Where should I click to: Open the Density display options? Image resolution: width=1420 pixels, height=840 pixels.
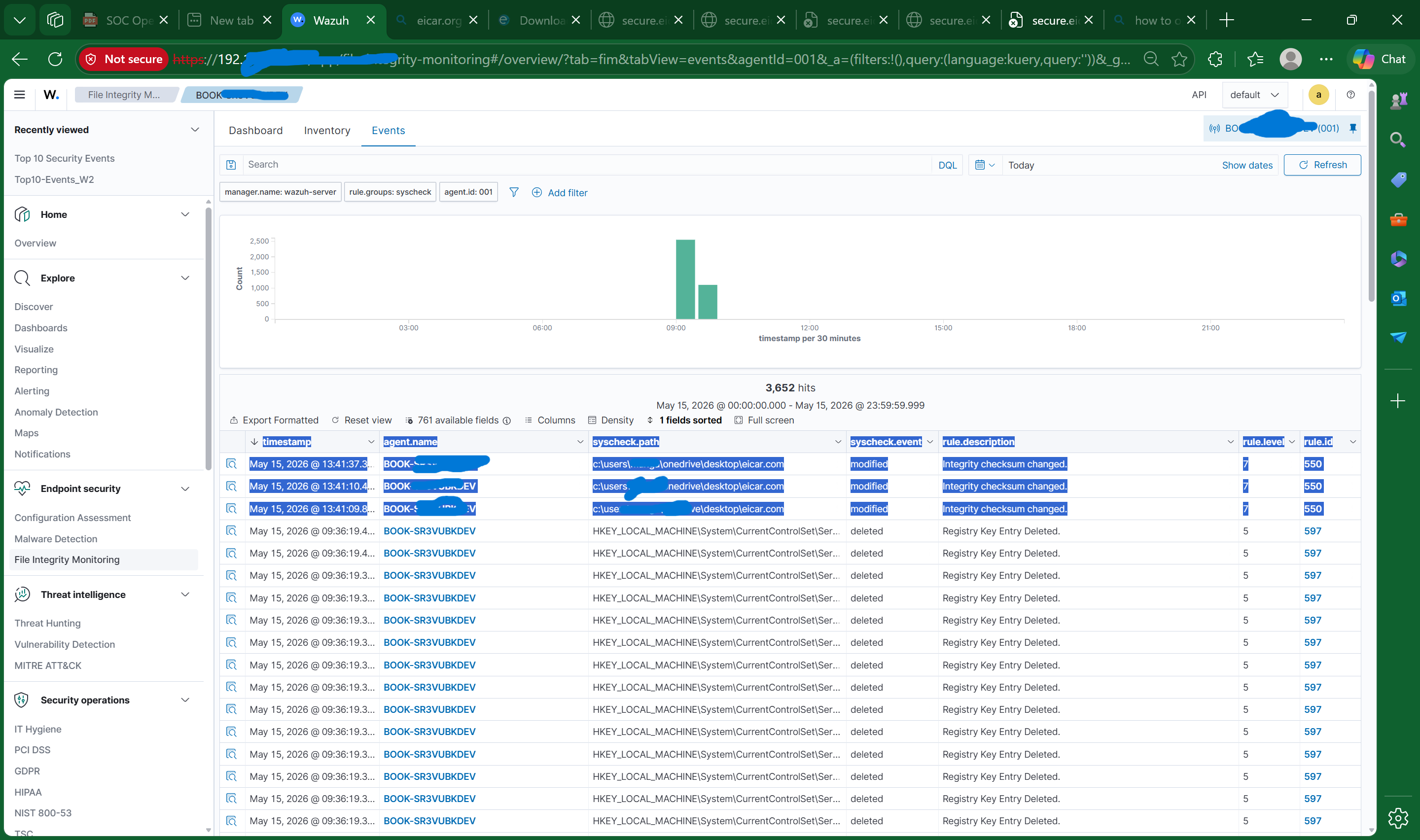click(611, 420)
